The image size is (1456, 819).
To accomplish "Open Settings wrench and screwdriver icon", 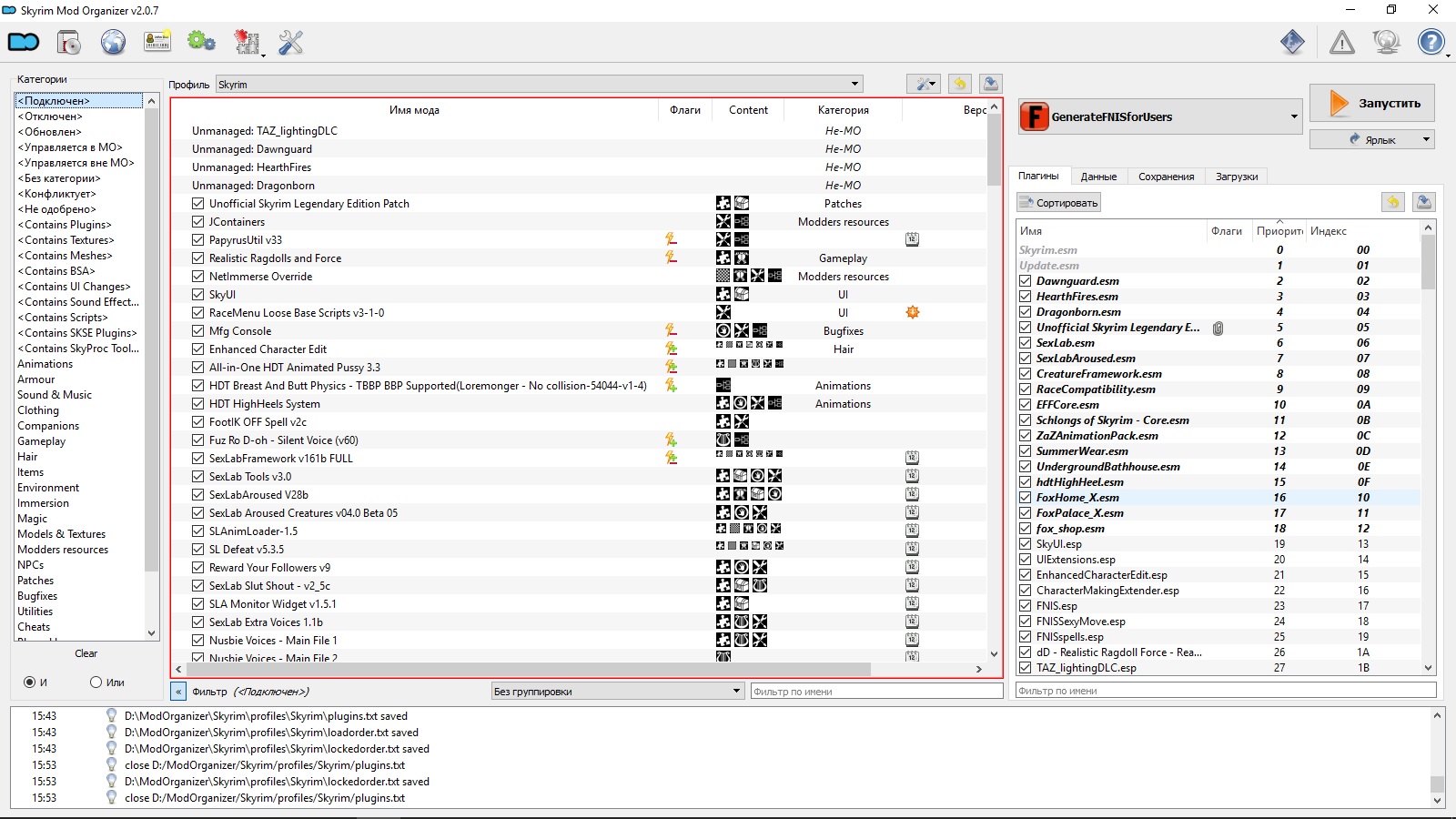I will tap(290, 42).
